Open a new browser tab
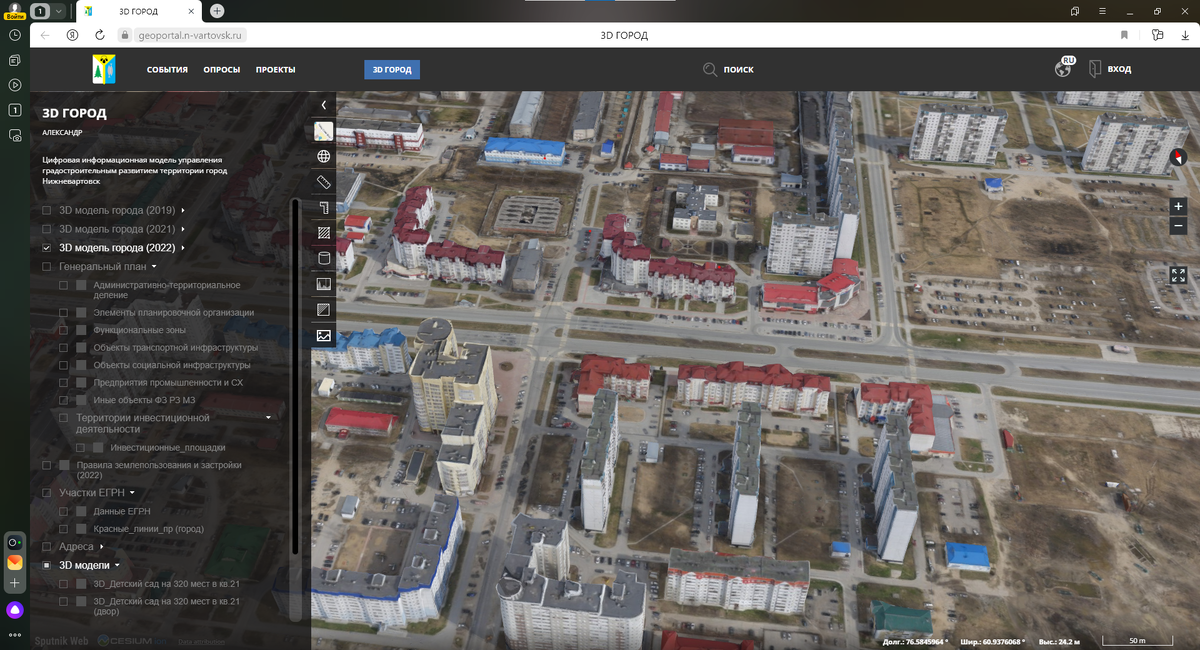1200x650 pixels. (217, 10)
